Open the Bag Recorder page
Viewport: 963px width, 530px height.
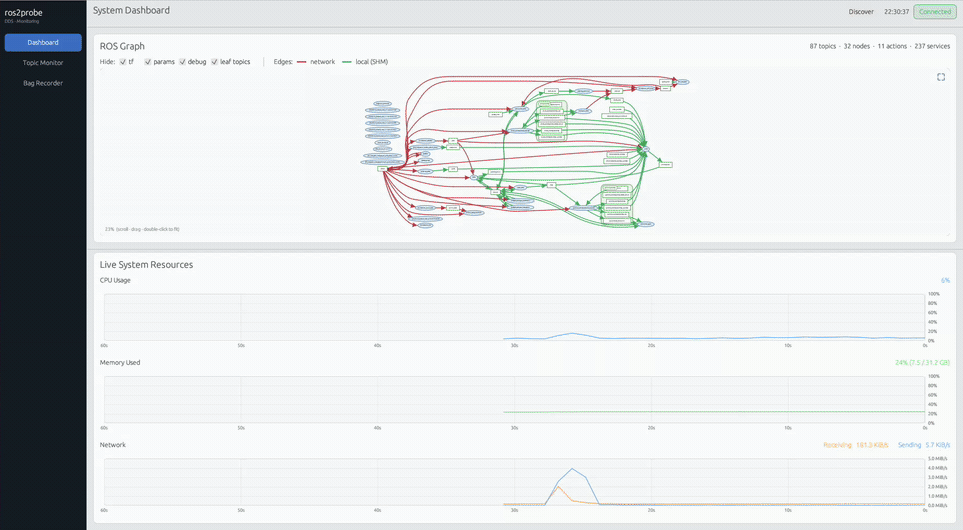tap(43, 83)
